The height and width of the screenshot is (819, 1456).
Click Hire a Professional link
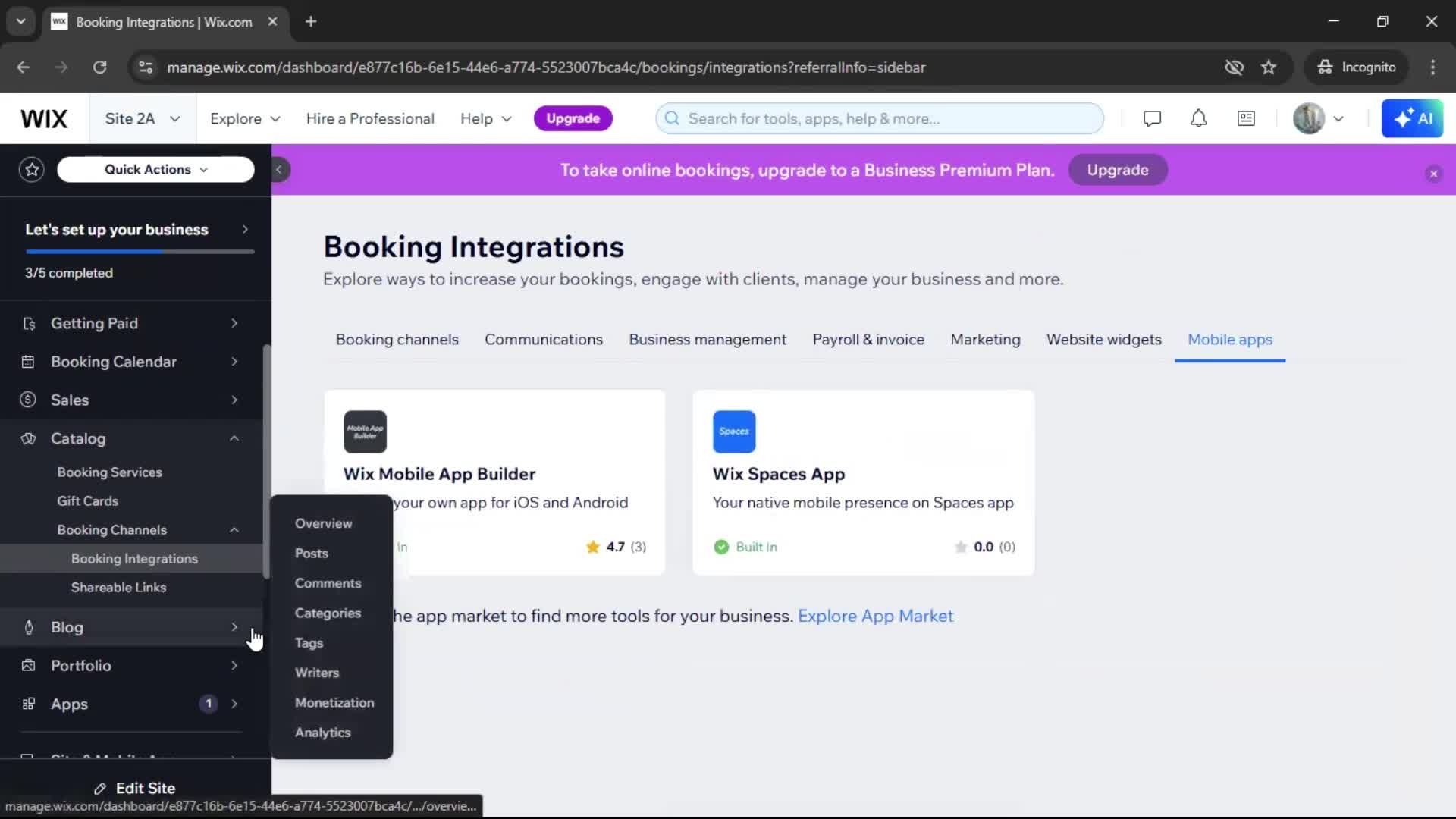(370, 118)
